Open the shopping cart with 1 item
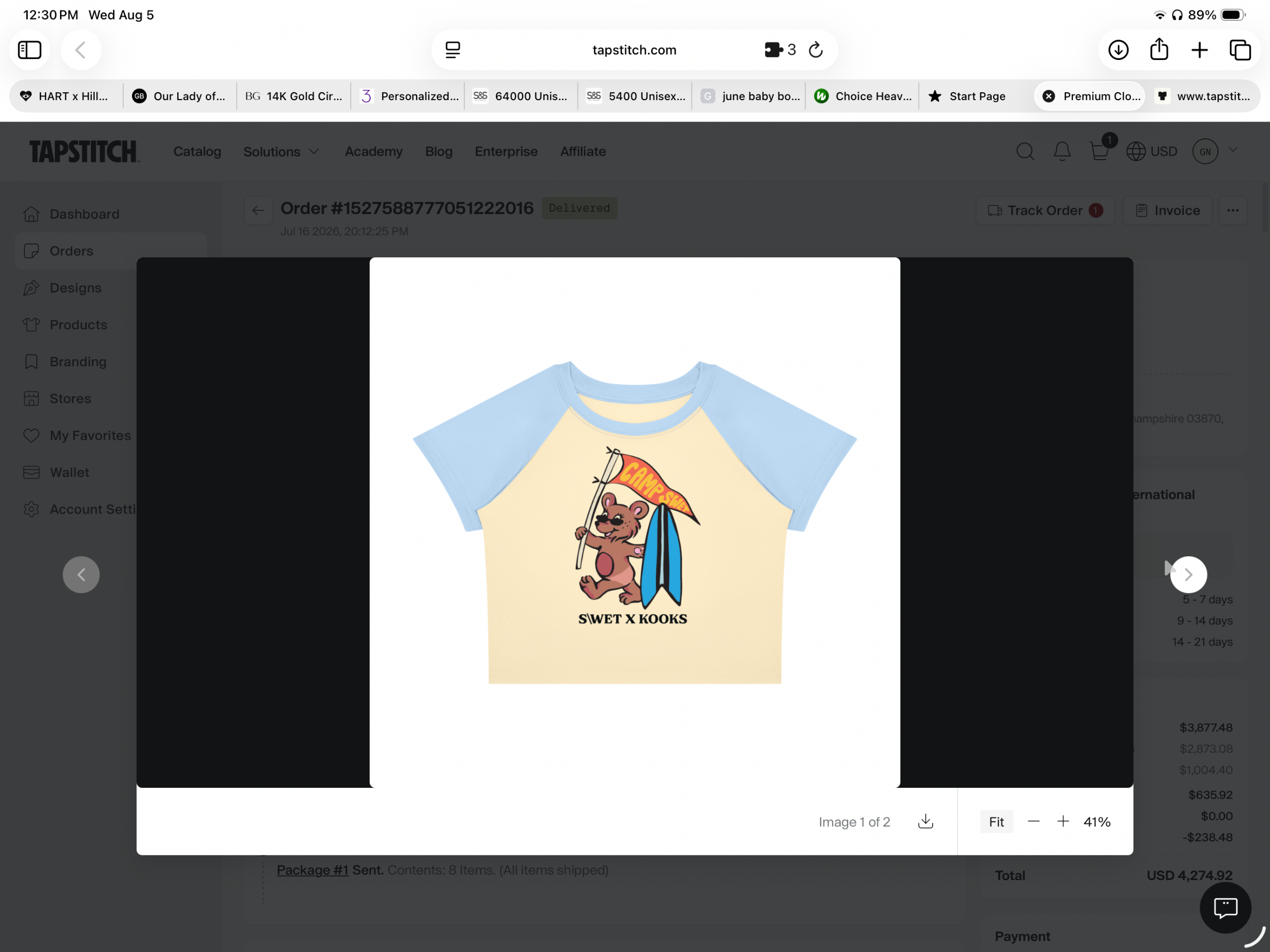 click(1099, 150)
